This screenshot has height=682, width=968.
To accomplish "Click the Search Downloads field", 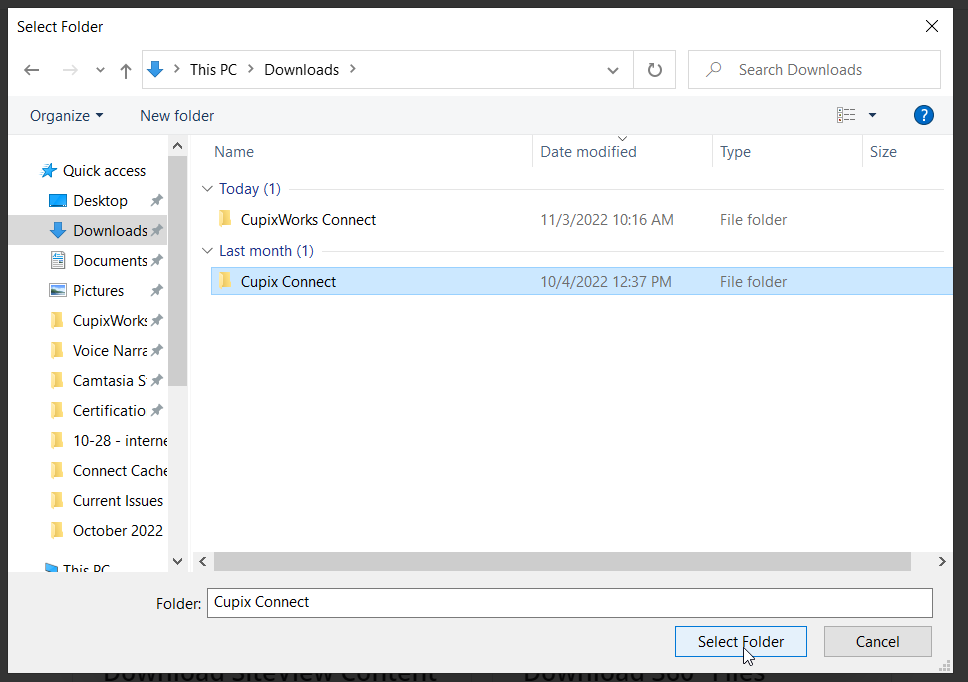I will pyautogui.click(x=814, y=70).
